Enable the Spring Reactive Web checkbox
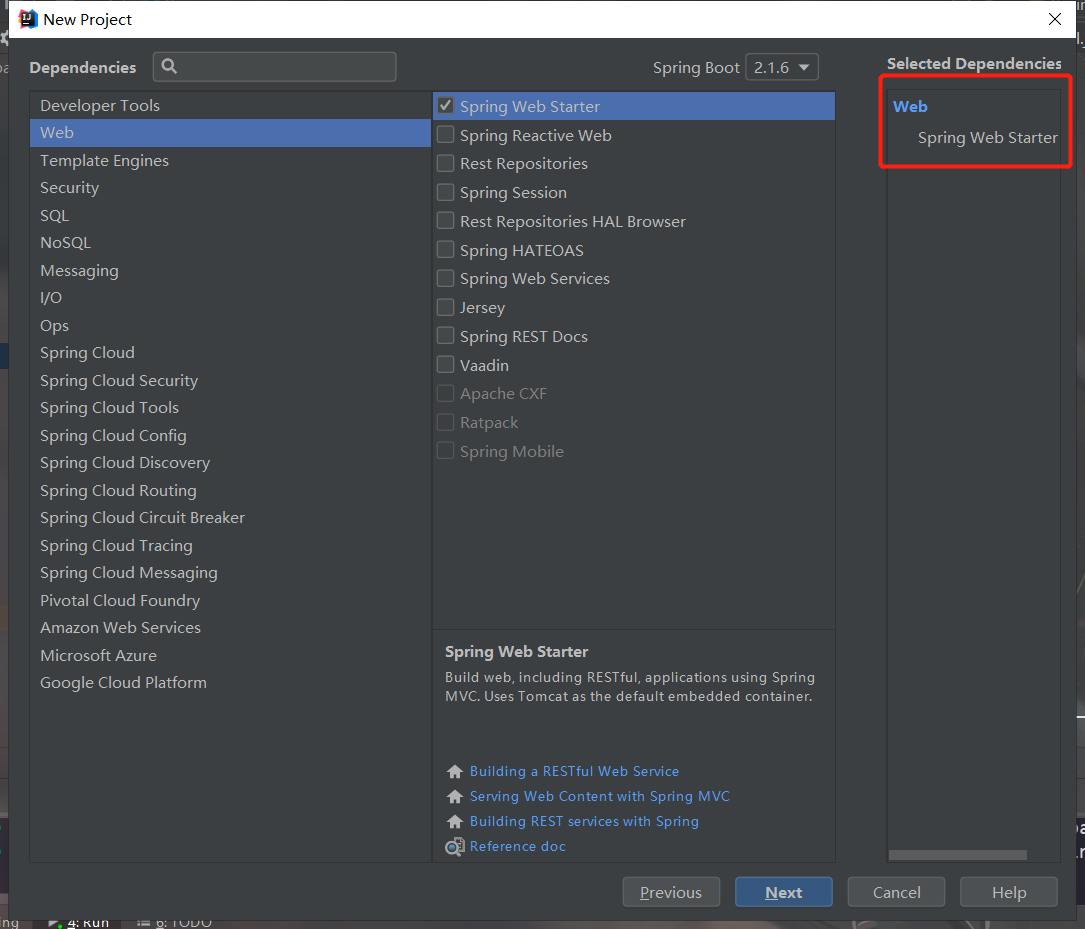1085x929 pixels. pos(446,134)
